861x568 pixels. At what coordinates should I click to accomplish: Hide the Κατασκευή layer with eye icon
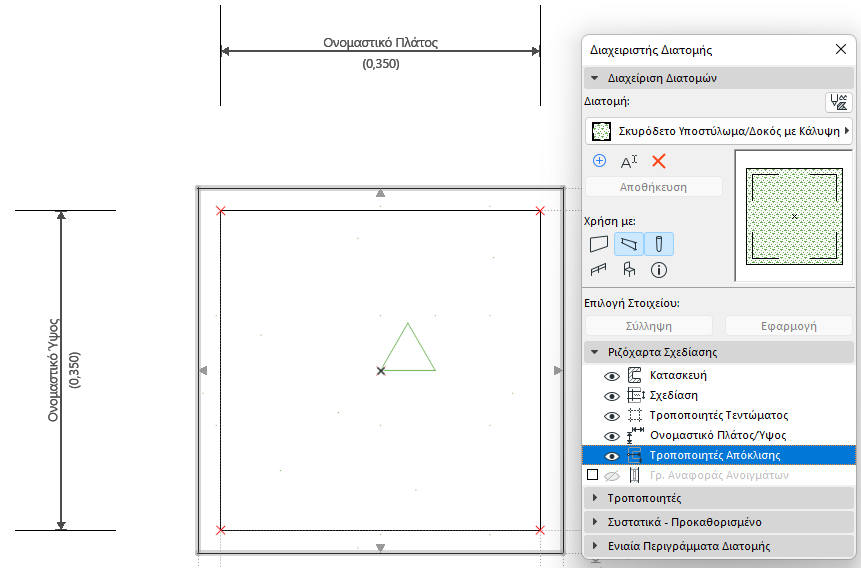tap(612, 376)
